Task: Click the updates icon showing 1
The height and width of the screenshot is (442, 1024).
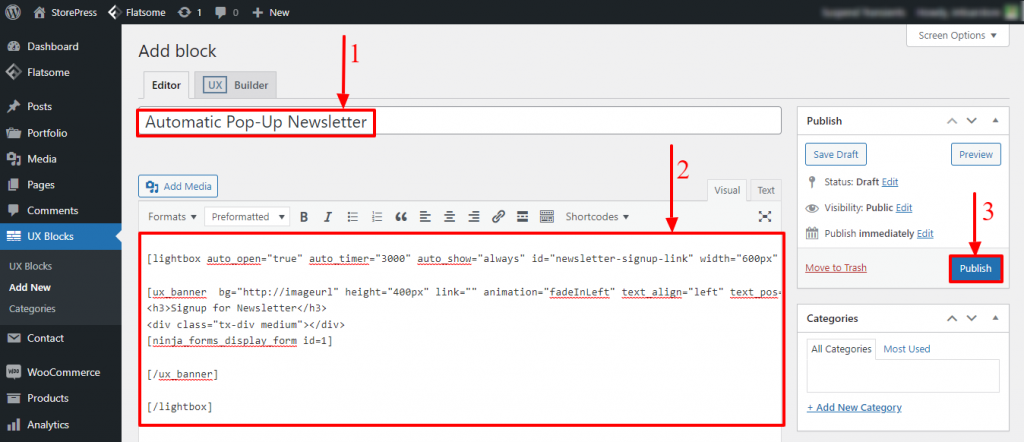Action: pyautogui.click(x=189, y=12)
